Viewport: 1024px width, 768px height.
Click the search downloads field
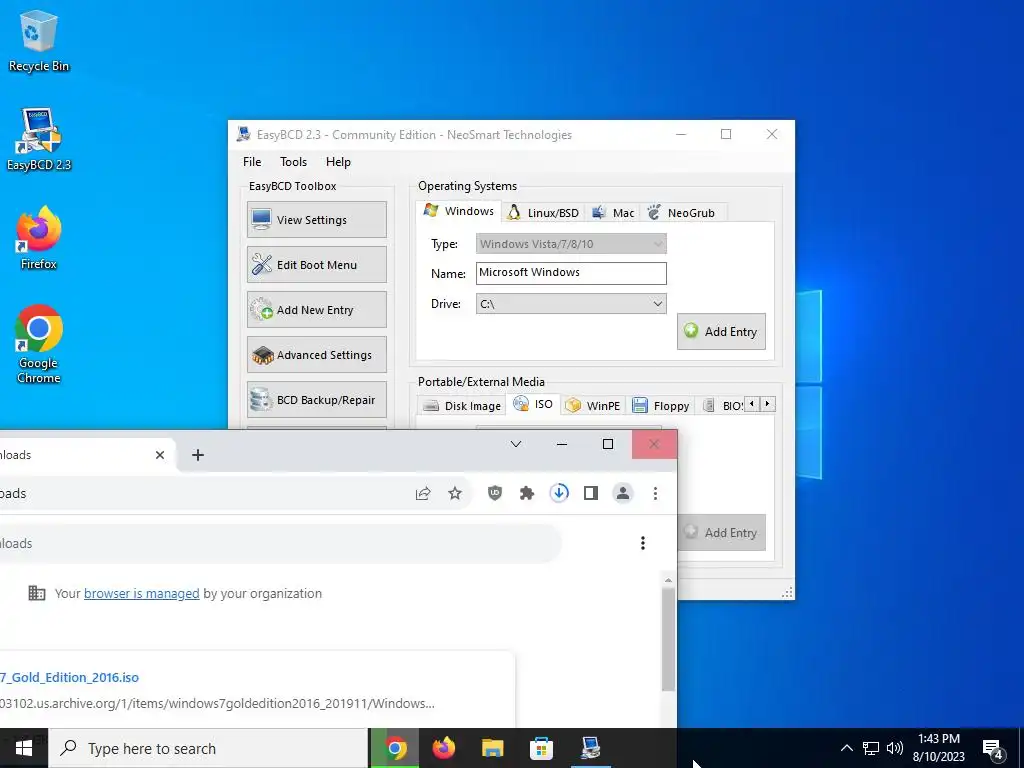(x=281, y=543)
